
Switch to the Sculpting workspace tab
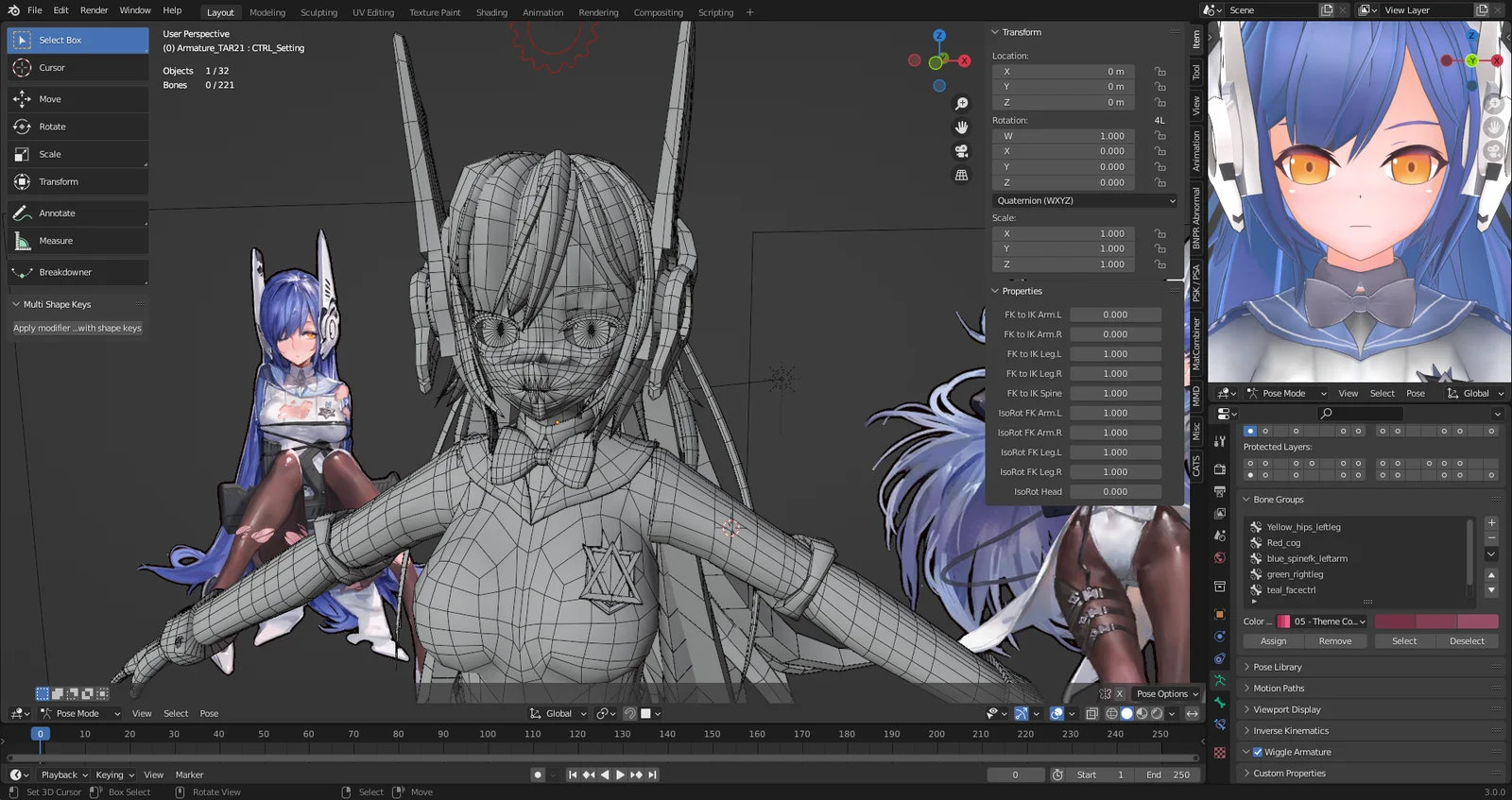318,12
